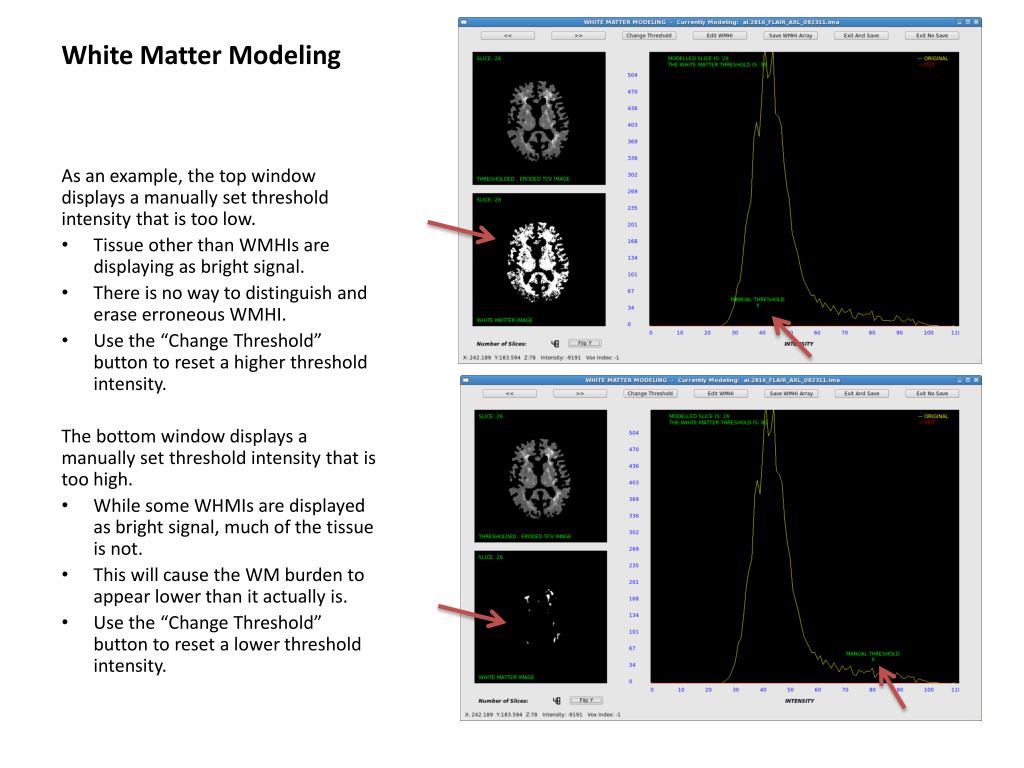Screen dimensions: 1024x768
Task: Click 'Intensity: -9191' status in bottom window
Action: tap(563, 715)
